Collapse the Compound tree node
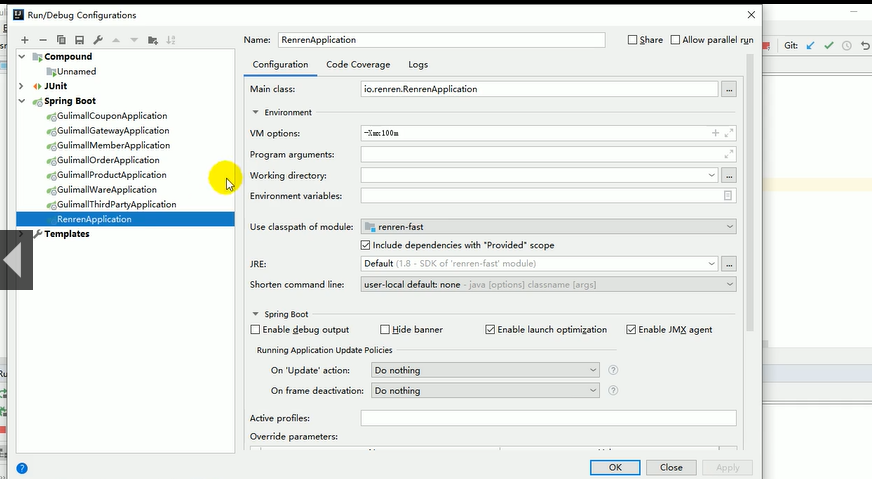 tap(22, 56)
